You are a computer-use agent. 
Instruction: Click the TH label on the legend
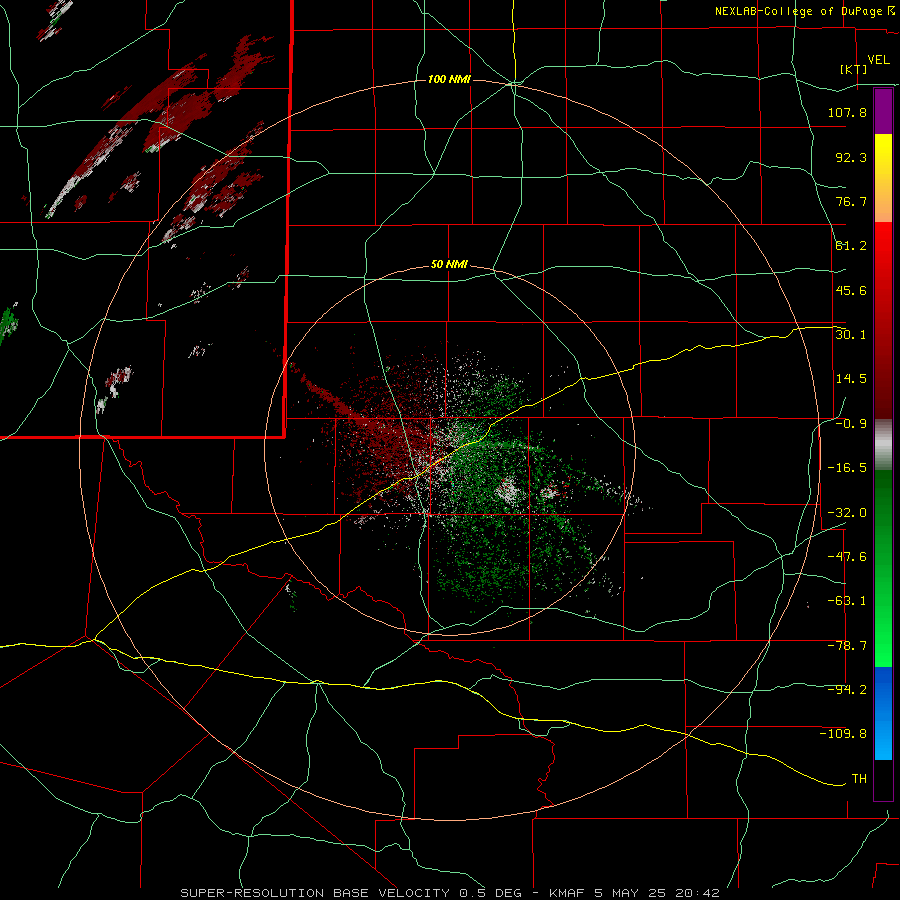(859, 778)
